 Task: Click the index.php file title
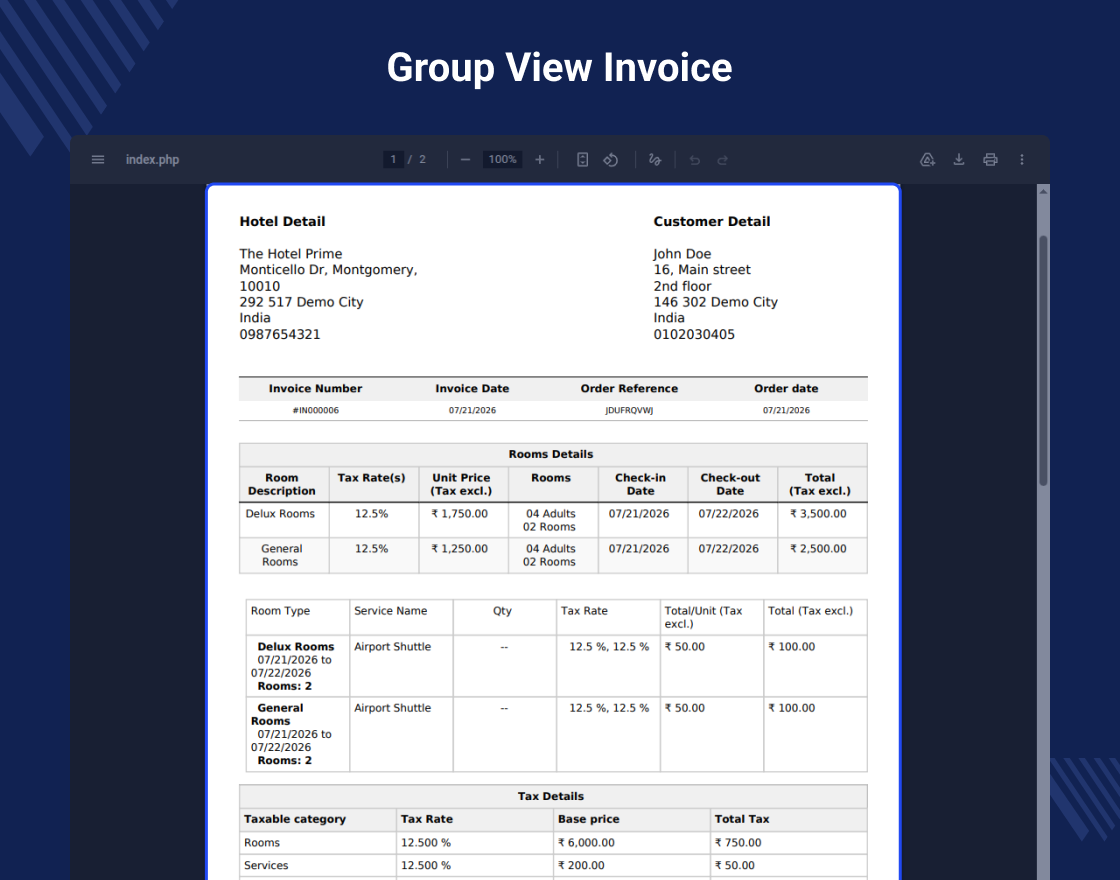tap(152, 159)
